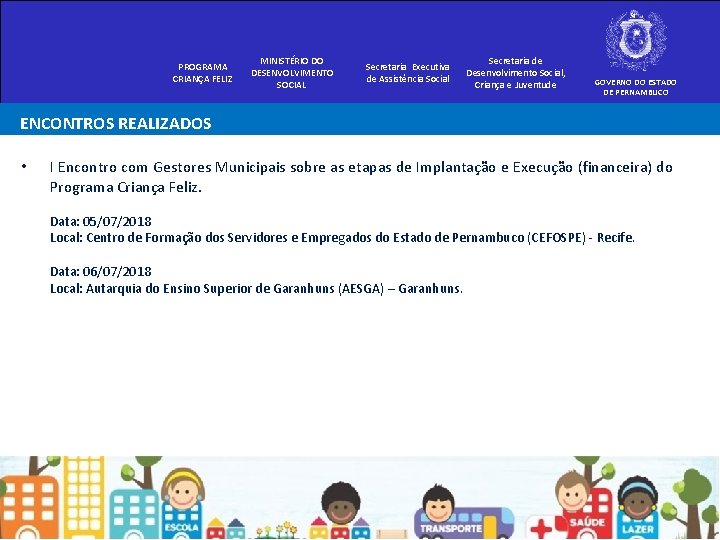Click the 'Programa Criança Feliz.' line
This screenshot has height=540, width=720.
[126, 187]
